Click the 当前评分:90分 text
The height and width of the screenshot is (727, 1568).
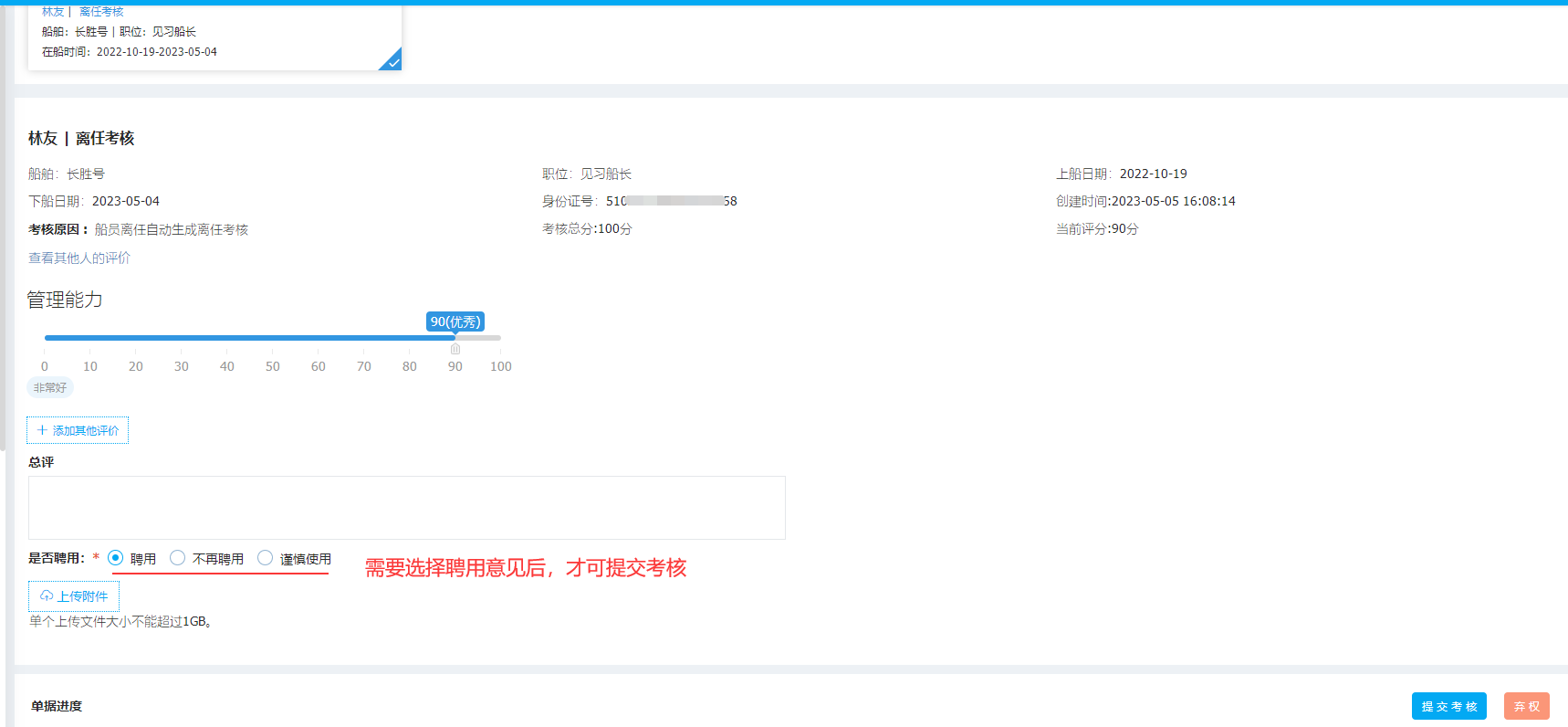click(1097, 229)
